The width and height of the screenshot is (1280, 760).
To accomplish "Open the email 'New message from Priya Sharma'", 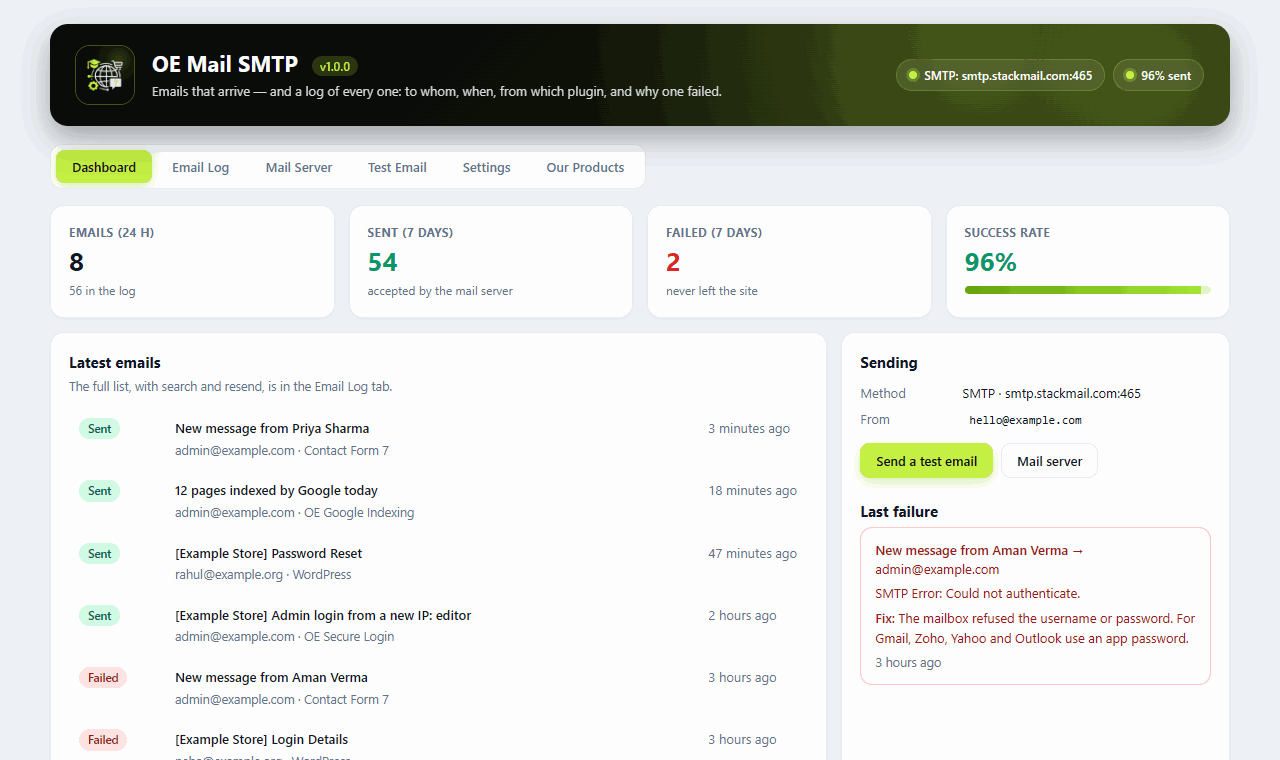I will 272,428.
